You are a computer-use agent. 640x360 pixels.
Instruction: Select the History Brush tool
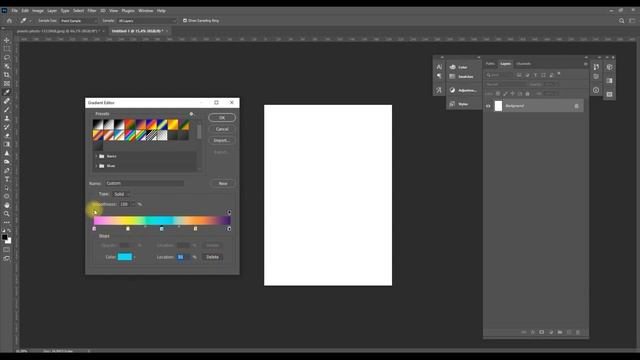pos(7,127)
